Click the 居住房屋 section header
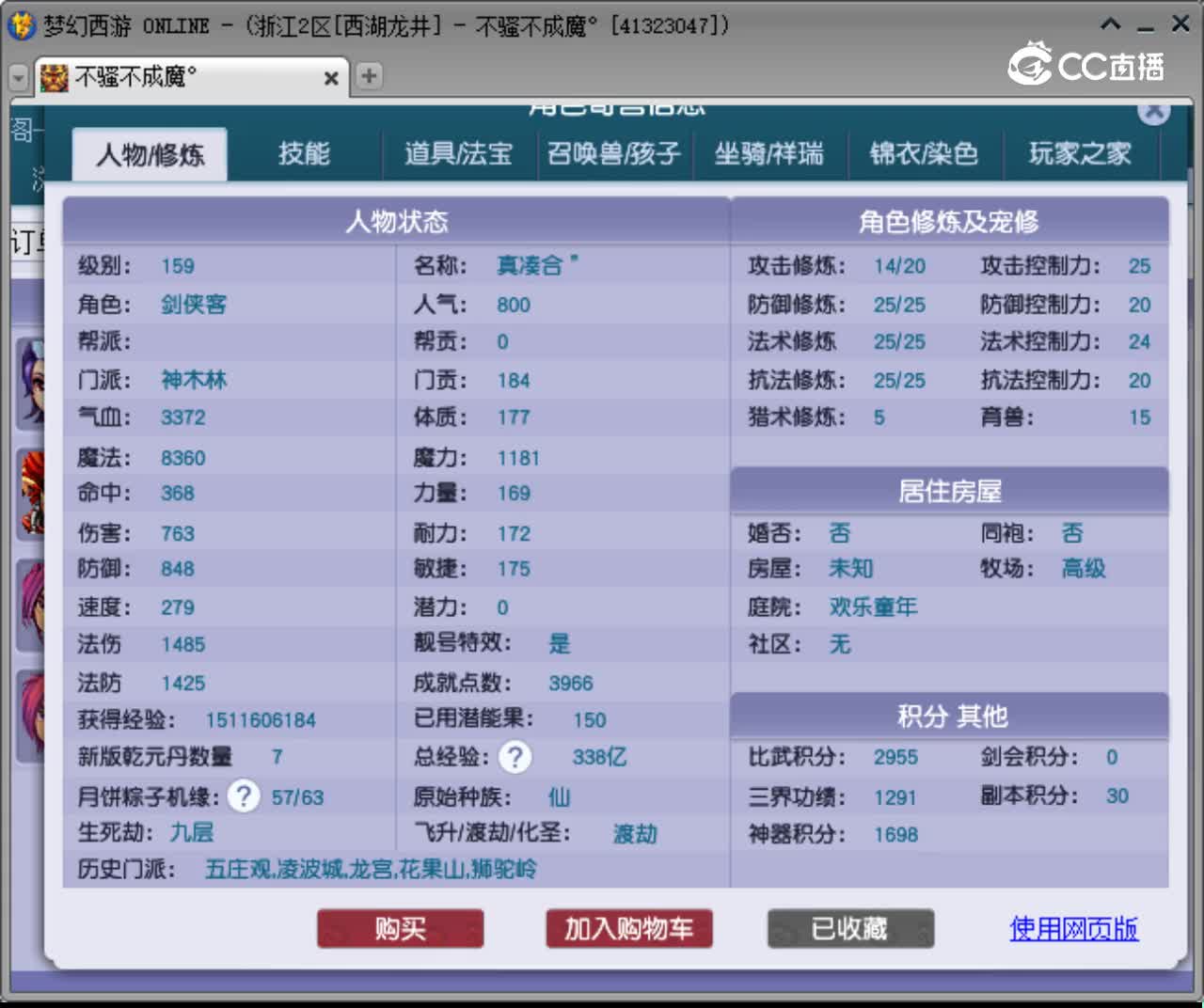The image size is (1204, 1008). click(x=949, y=491)
